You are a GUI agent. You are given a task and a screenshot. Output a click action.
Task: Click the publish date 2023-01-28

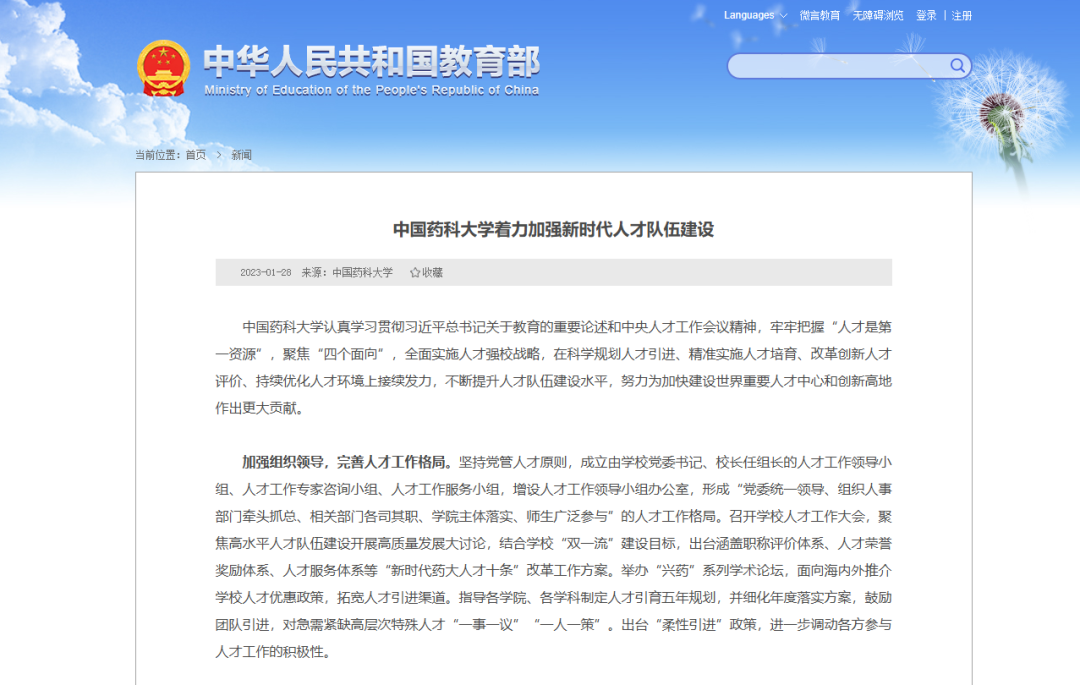pos(265,272)
